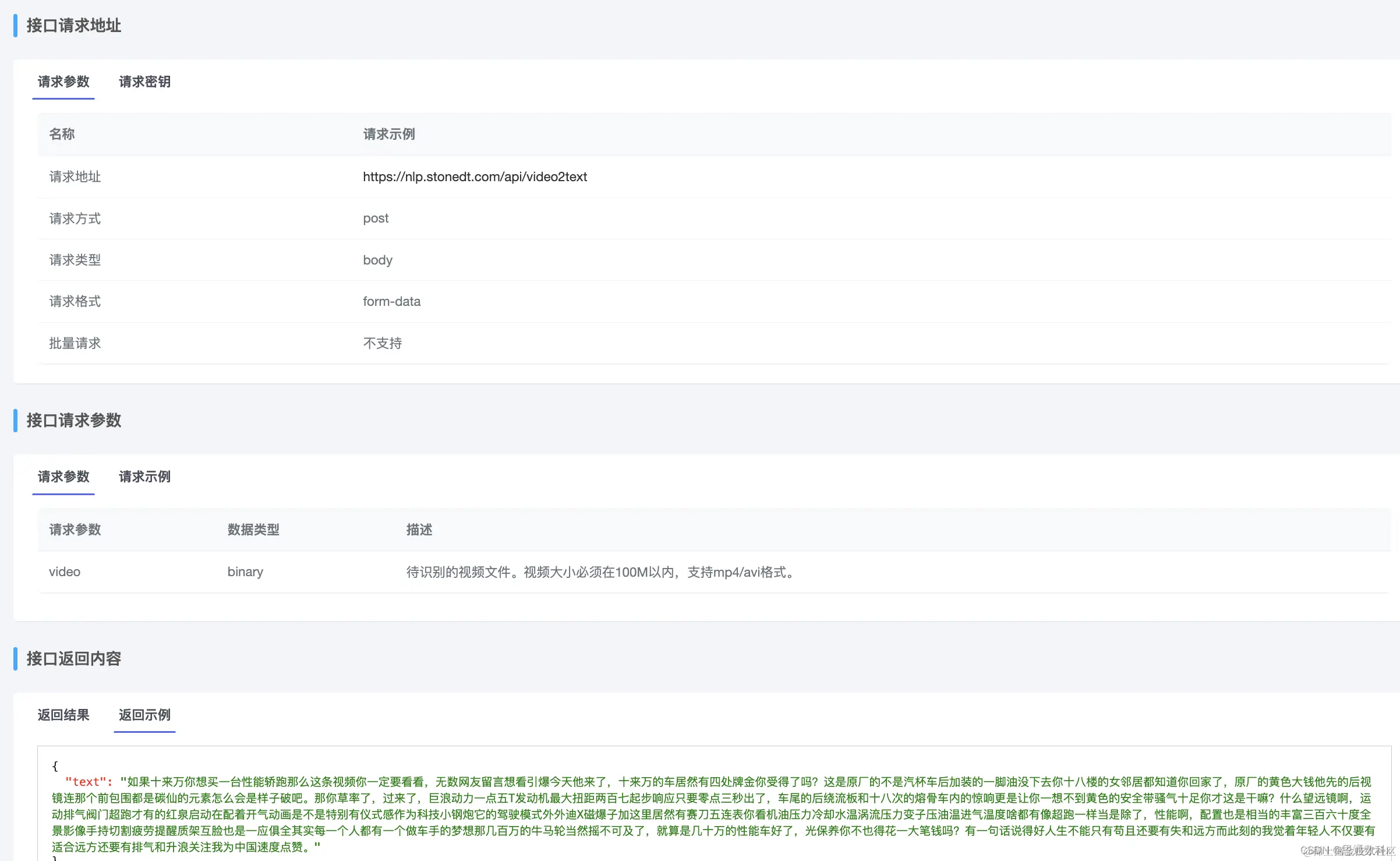Screen dimensions: 1400x861
Task: Click the 不支持 batch request value
Action: 383,343
